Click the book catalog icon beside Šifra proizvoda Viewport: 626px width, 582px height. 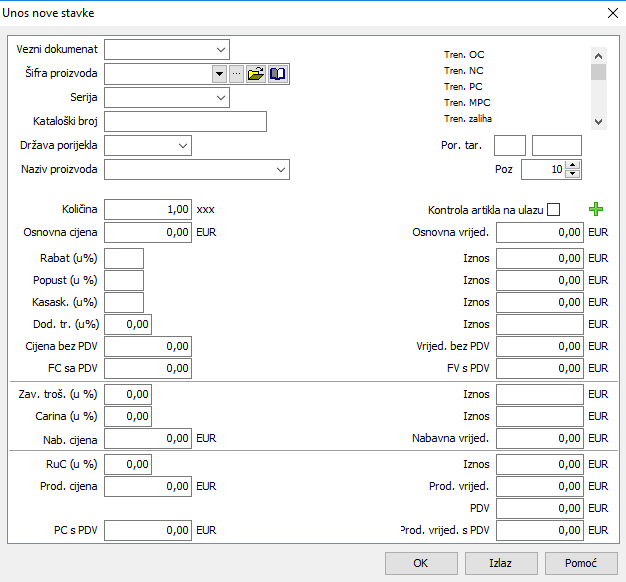pyautogui.click(x=278, y=74)
